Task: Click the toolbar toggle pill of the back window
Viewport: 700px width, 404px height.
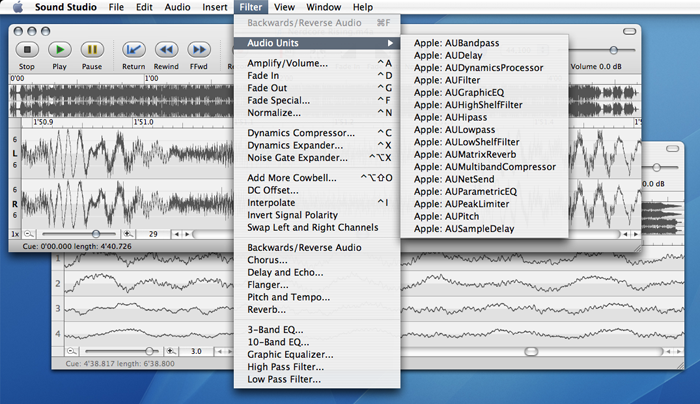Action: (x=672, y=149)
